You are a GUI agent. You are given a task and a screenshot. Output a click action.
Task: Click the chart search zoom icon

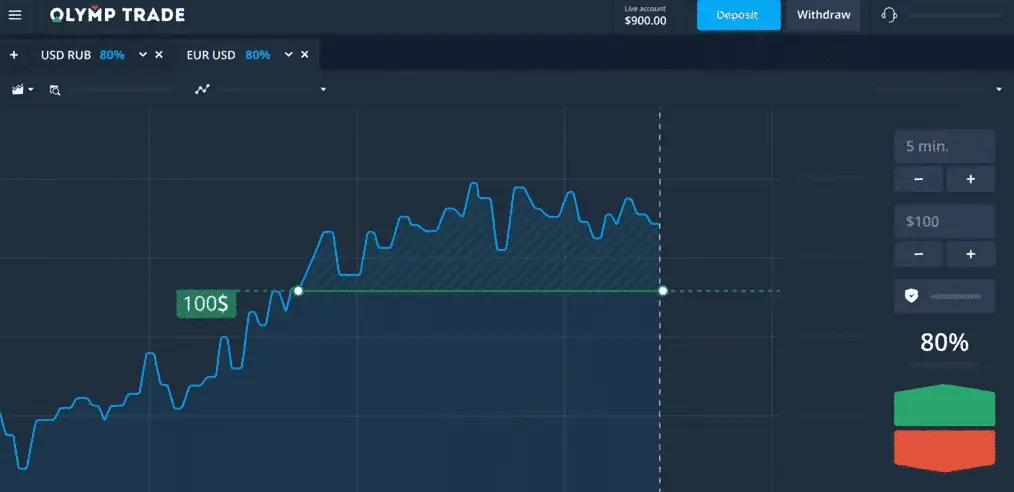[x=55, y=90]
